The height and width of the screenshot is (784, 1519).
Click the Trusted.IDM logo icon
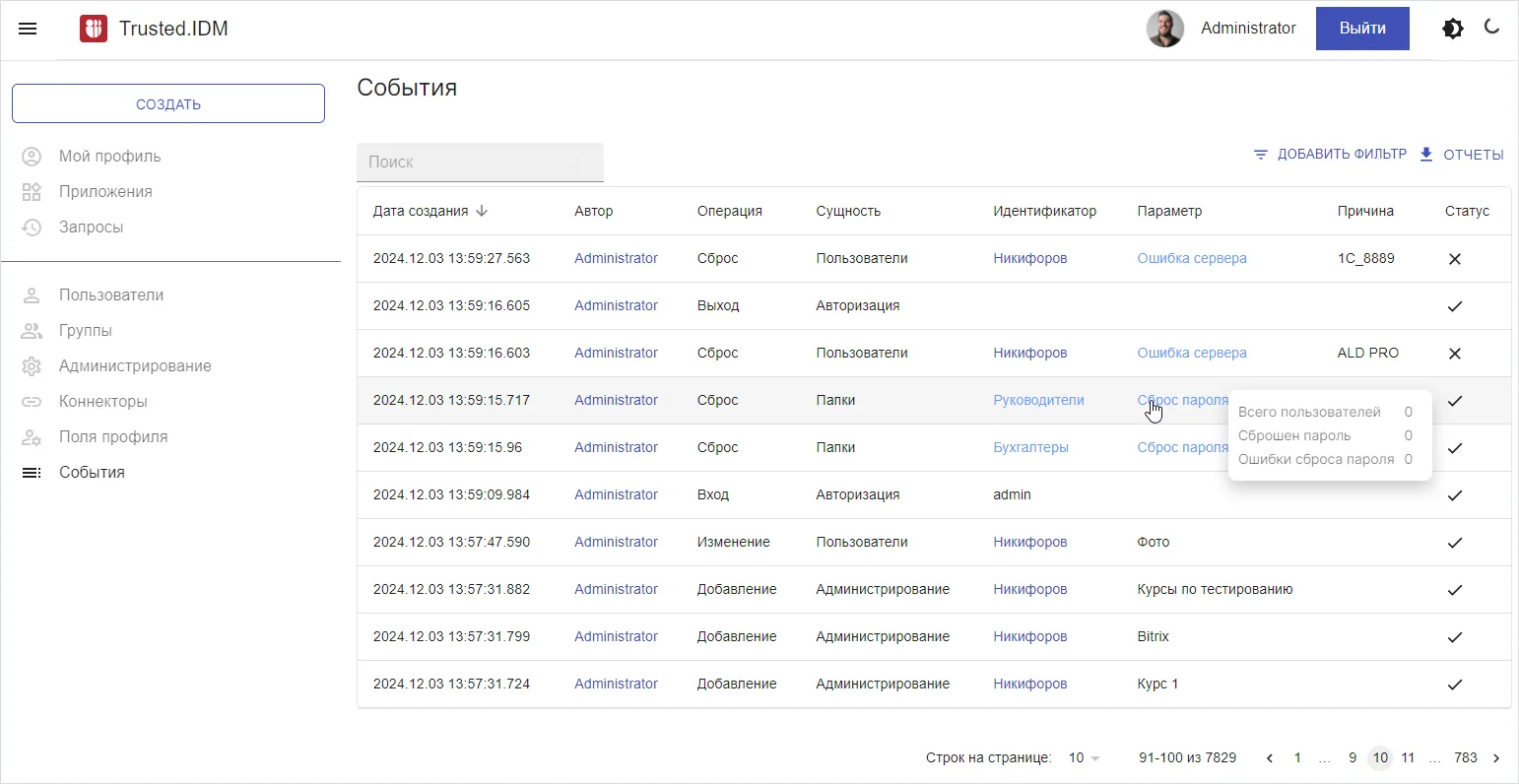pyautogui.click(x=93, y=29)
